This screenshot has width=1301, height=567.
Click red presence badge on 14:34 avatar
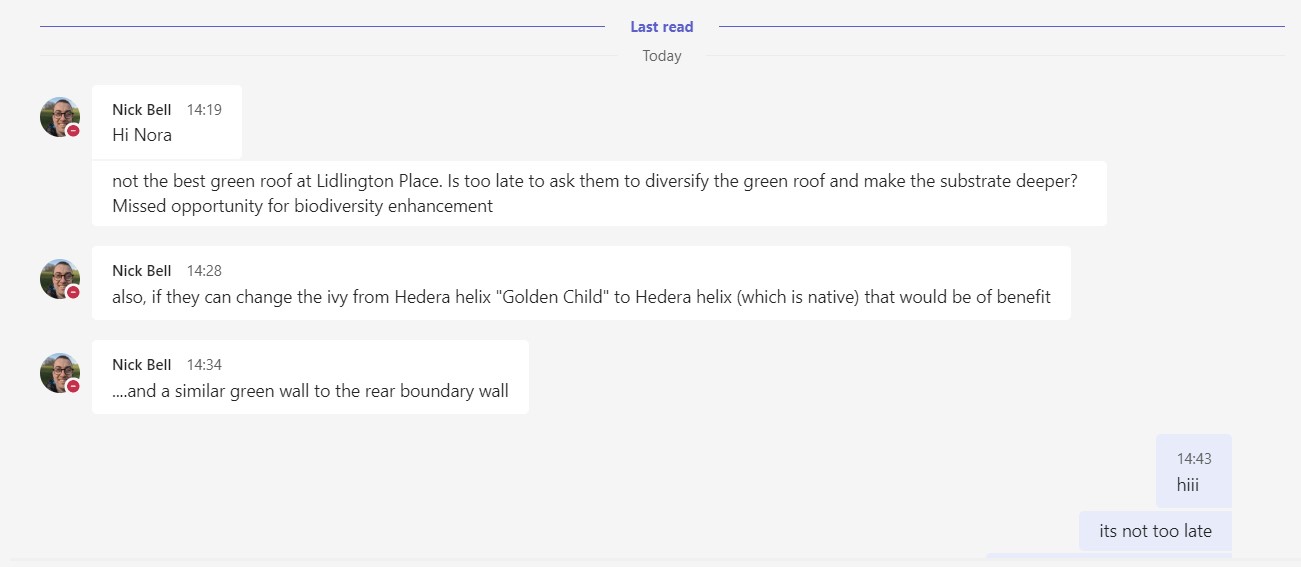point(73,386)
